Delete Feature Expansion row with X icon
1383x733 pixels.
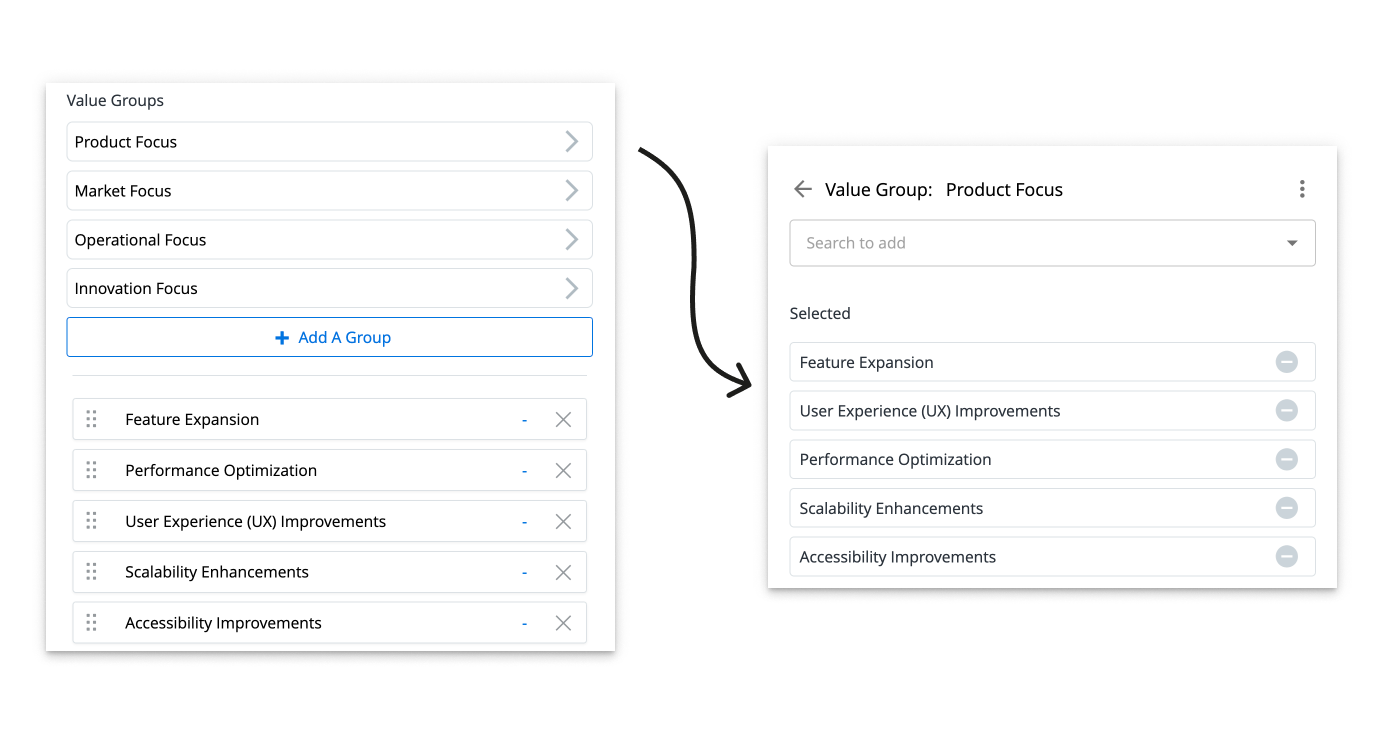click(x=563, y=420)
